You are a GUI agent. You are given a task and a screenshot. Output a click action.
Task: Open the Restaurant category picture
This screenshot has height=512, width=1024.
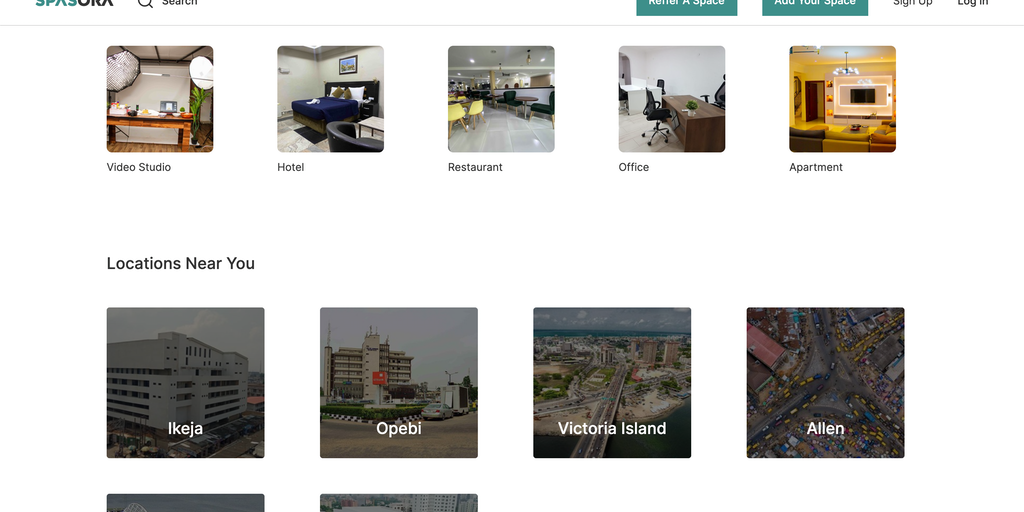[501, 99]
